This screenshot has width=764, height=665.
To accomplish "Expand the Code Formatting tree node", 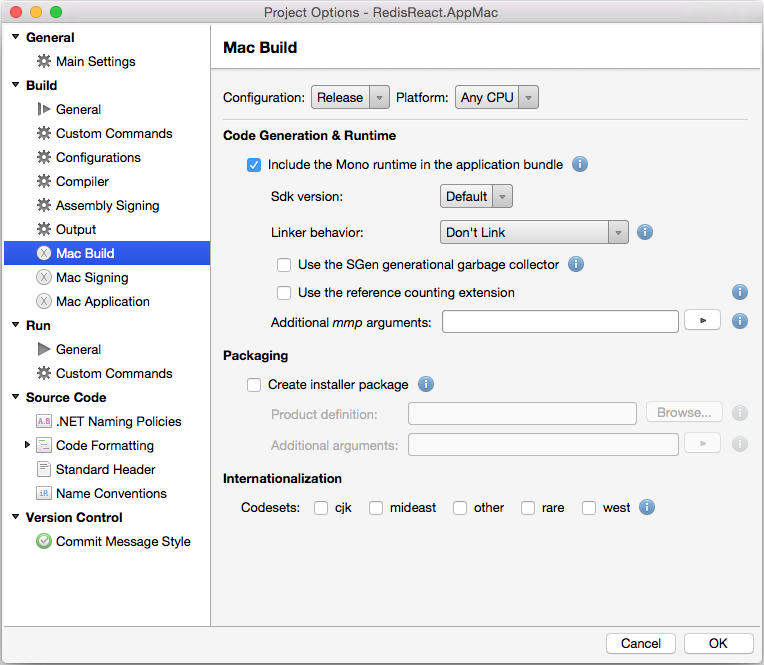I will 27,445.
